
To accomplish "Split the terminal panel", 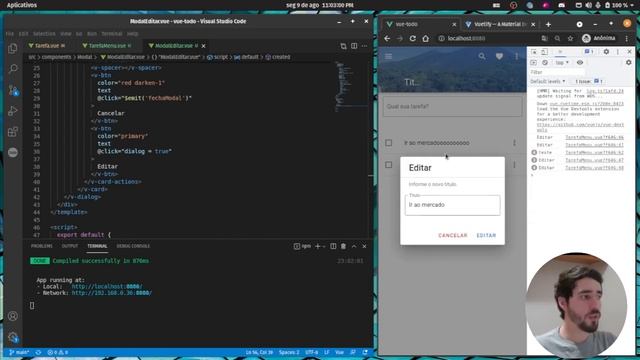I will [x=333, y=246].
